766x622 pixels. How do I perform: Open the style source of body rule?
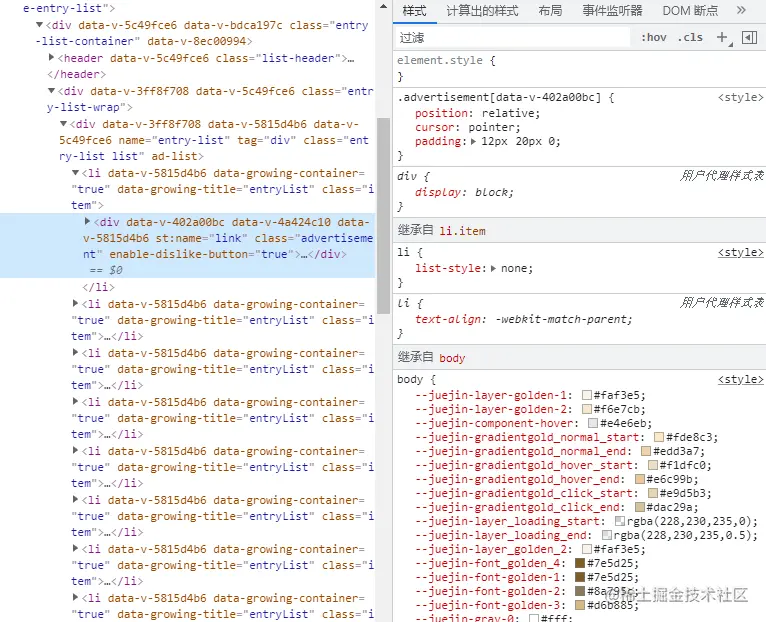[x=740, y=380]
